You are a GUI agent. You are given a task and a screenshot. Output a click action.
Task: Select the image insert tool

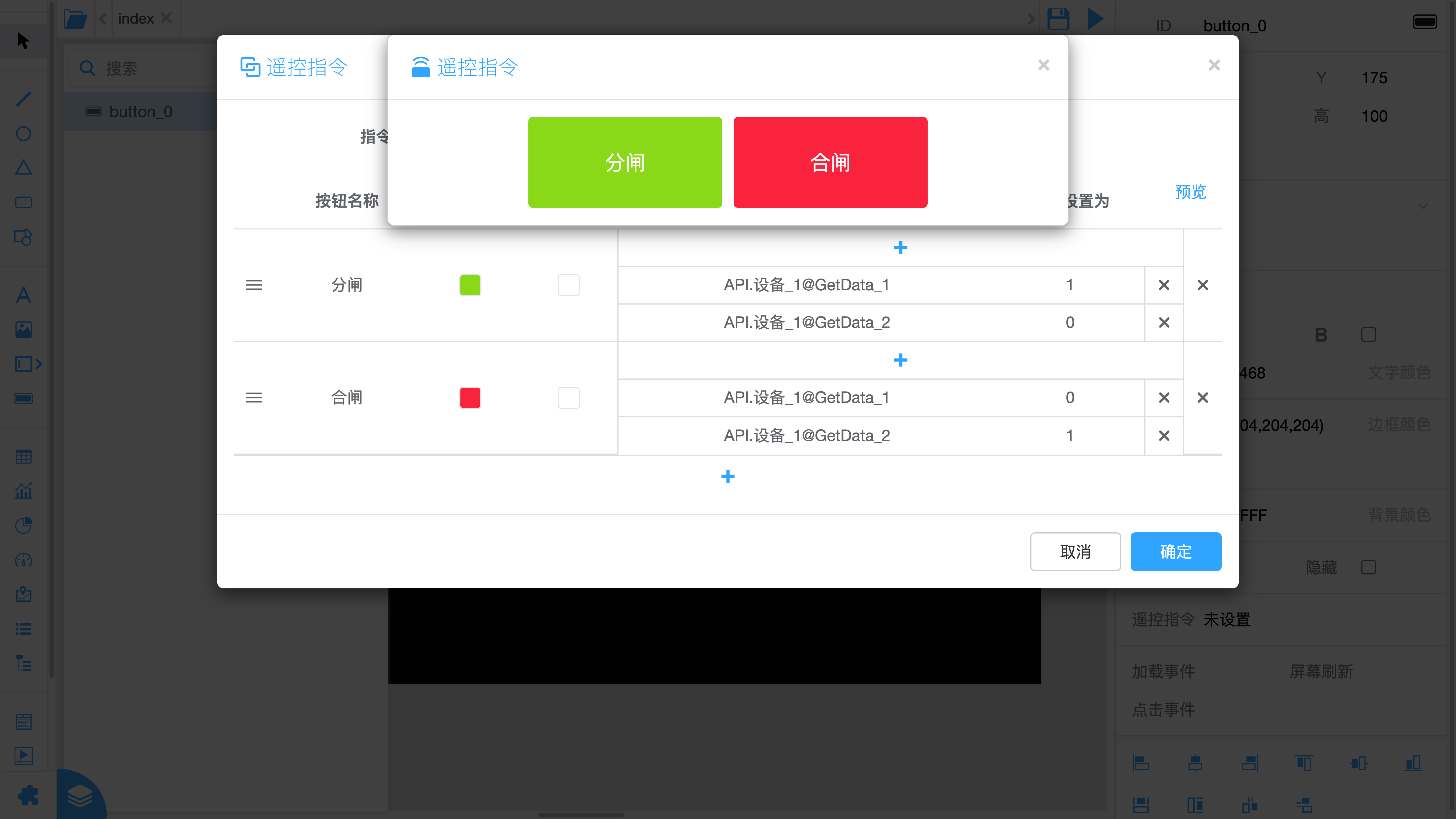[23, 330]
